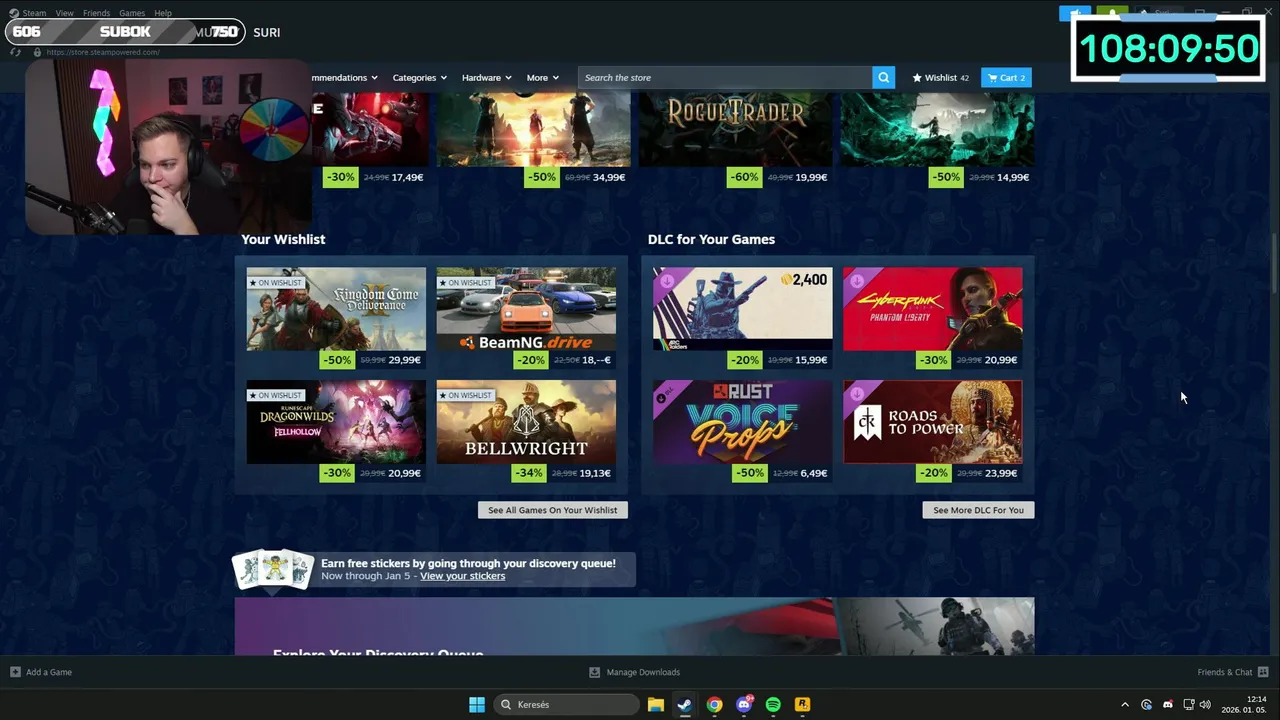Click the Windows taskbar Keresés search box
This screenshot has height=720, width=1280.
tap(566, 704)
